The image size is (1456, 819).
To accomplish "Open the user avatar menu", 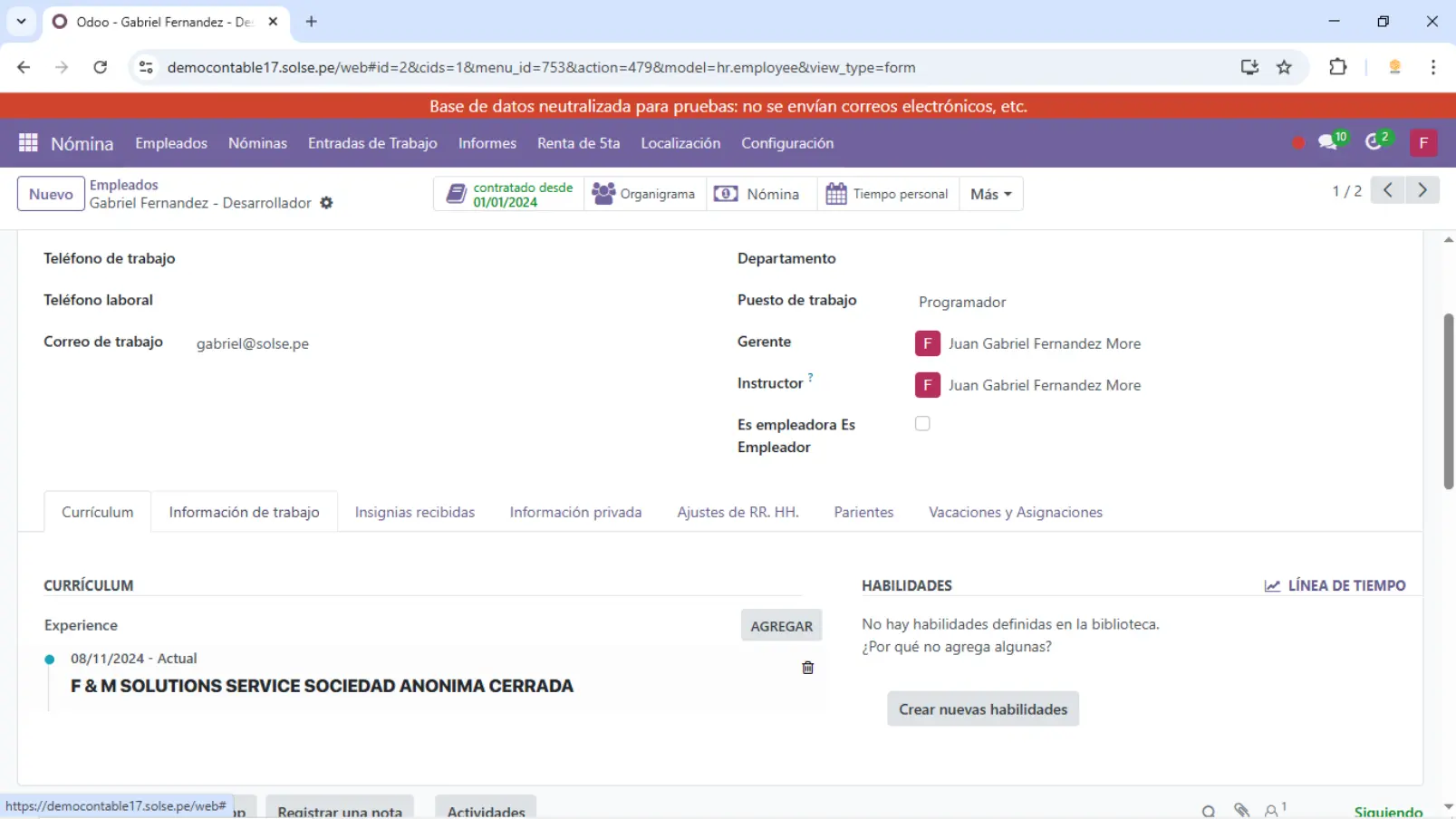I will (x=1422, y=143).
